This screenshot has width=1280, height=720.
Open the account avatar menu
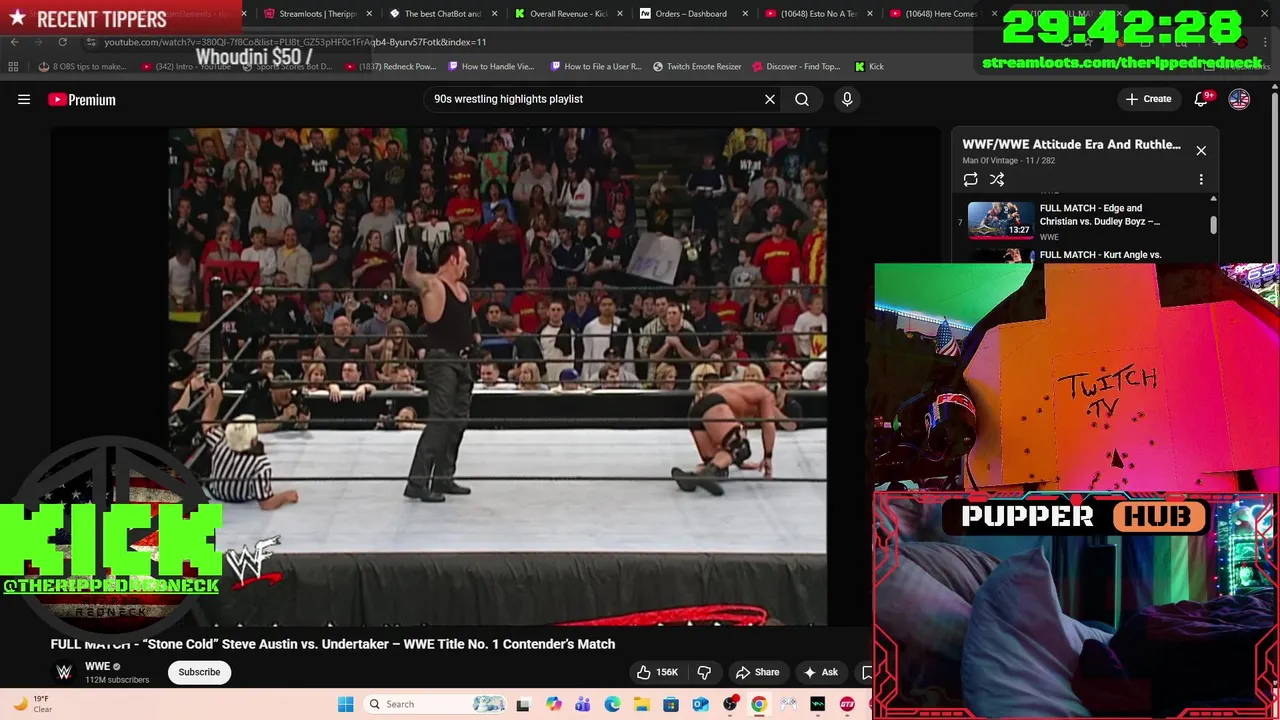(x=1239, y=99)
